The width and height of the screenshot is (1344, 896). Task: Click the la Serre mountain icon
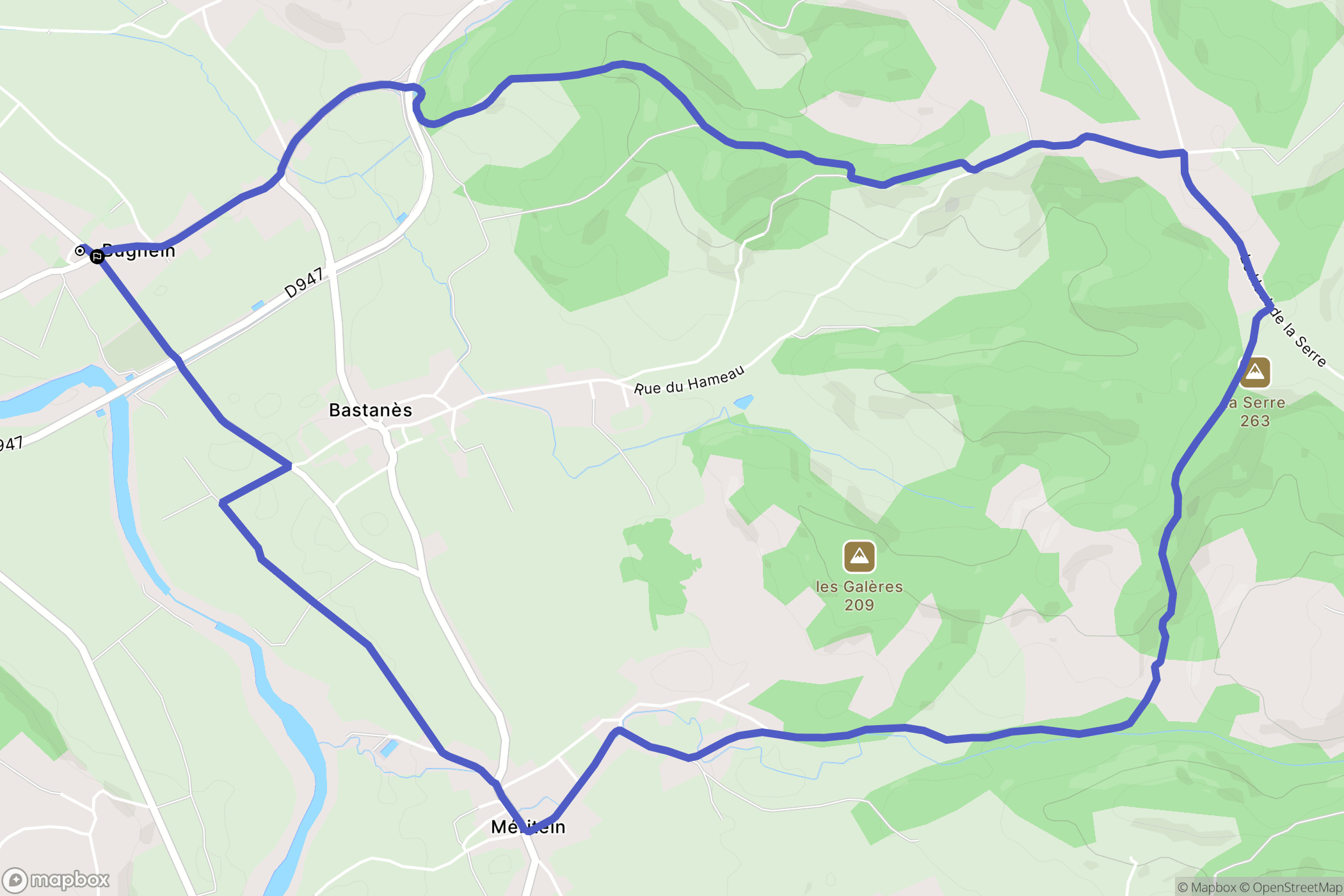1255,372
